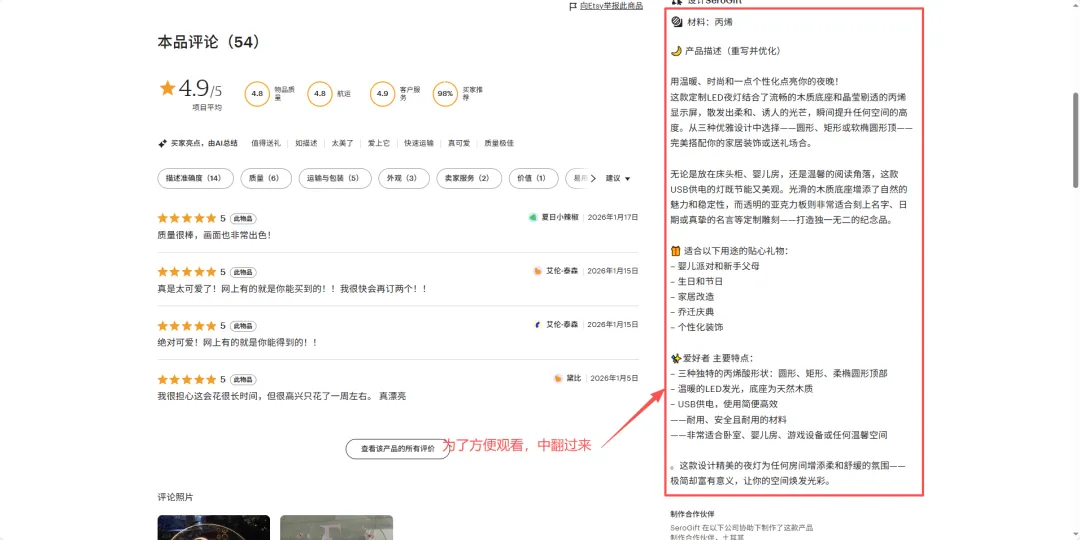
Task: Click the 如描述 buyer highlight
Action: tap(307, 143)
